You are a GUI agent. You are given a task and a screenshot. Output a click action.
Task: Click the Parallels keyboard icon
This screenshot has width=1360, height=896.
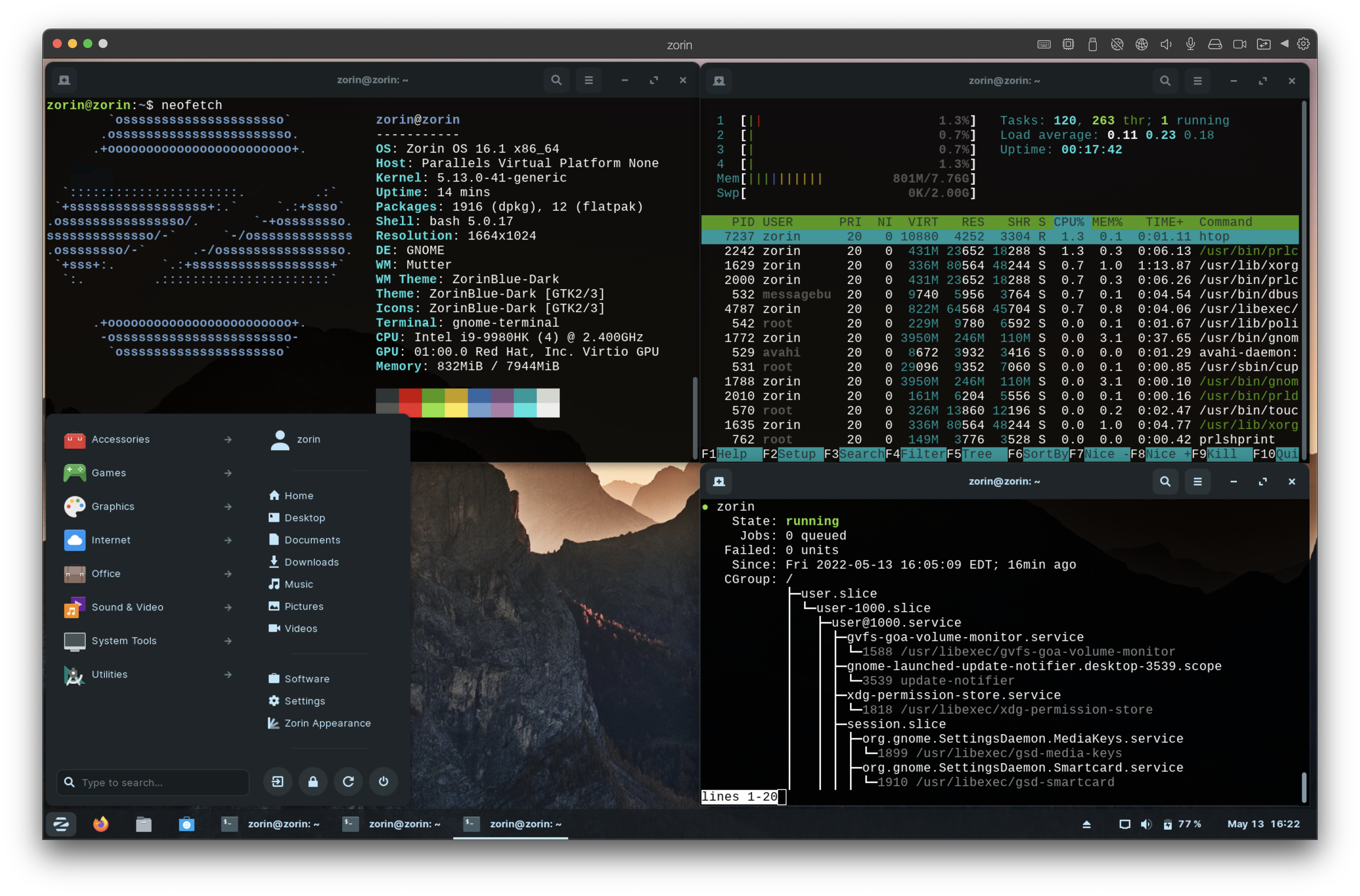(x=1043, y=44)
